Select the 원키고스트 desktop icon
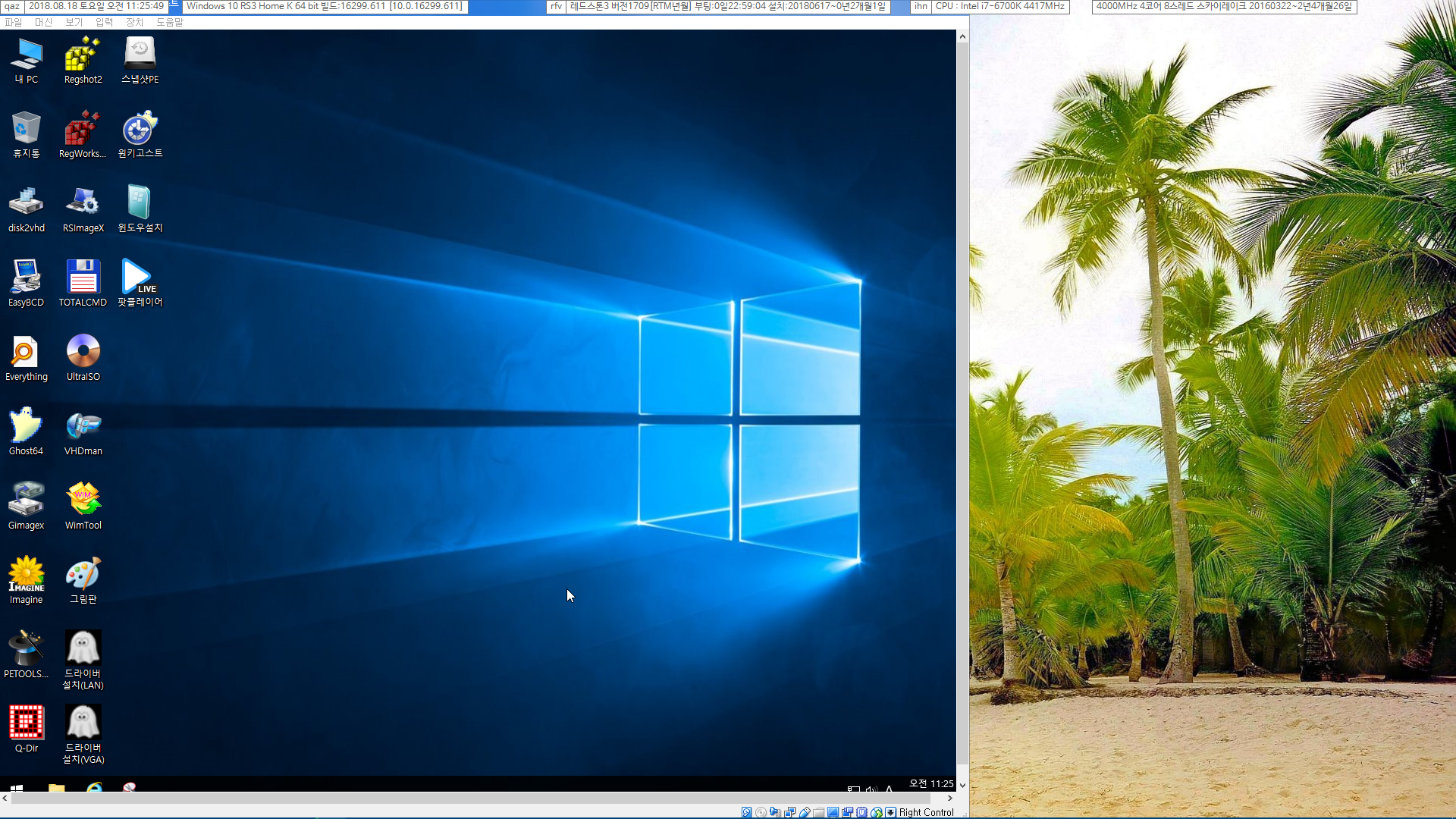This screenshot has width=1456, height=819. [140, 135]
